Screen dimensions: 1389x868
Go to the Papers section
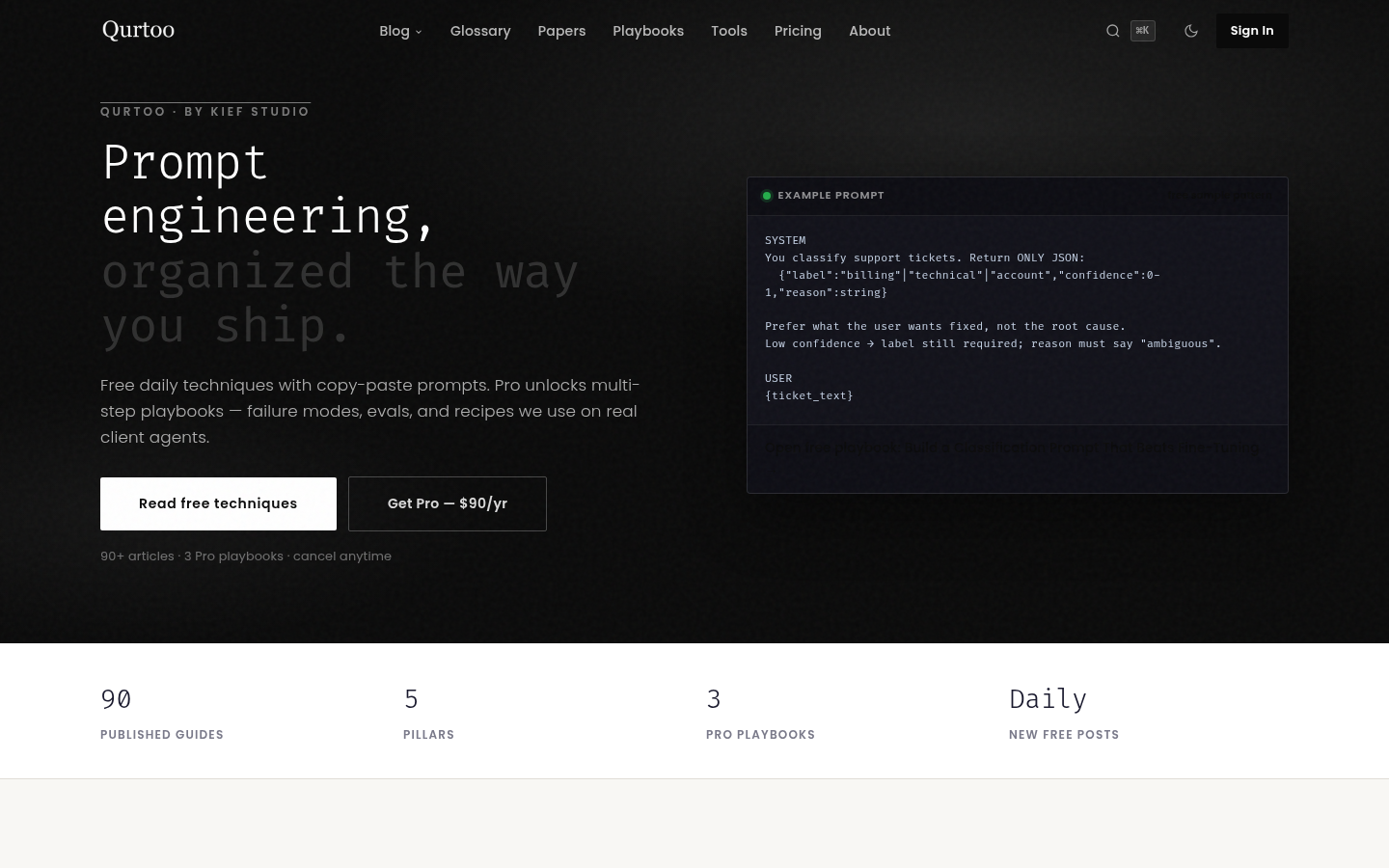[561, 31]
